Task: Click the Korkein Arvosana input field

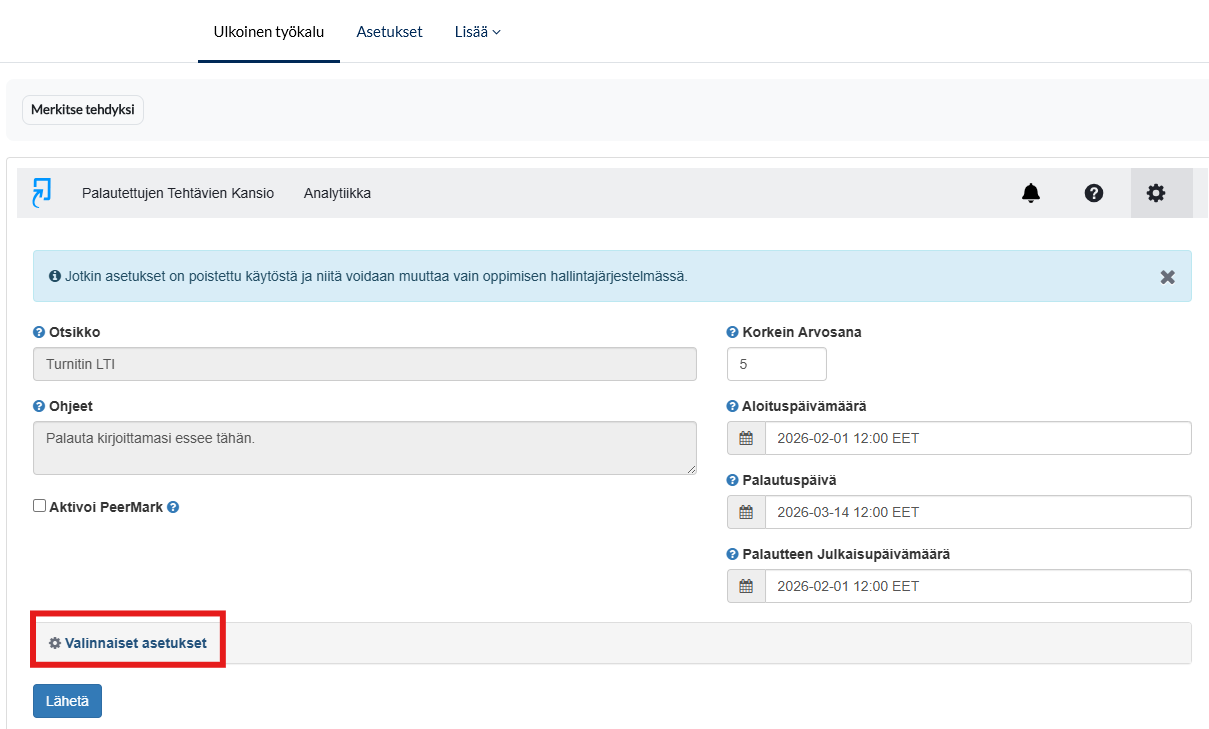Action: pos(776,365)
